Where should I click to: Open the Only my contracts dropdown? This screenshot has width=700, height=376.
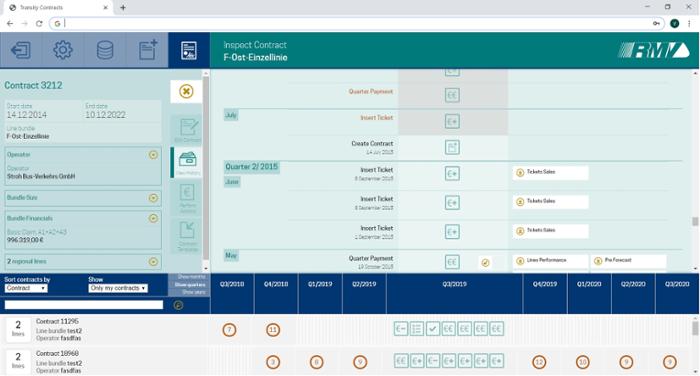click(118, 288)
